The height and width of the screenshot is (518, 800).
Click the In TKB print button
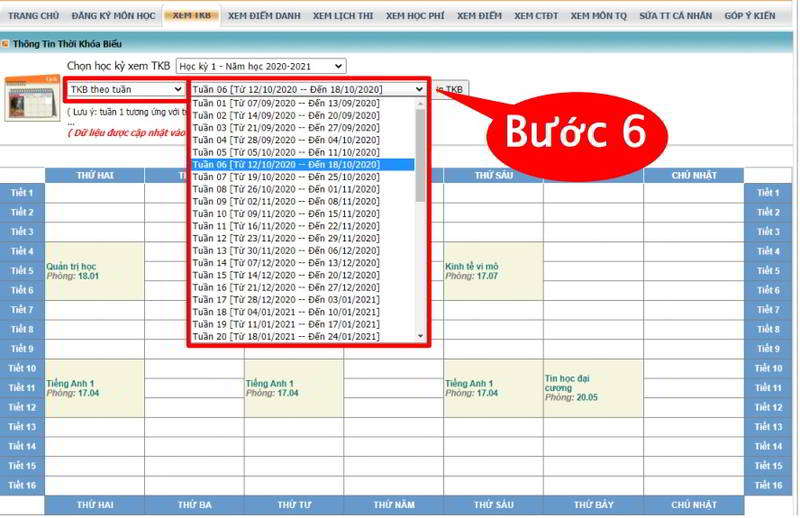pyautogui.click(x=450, y=90)
